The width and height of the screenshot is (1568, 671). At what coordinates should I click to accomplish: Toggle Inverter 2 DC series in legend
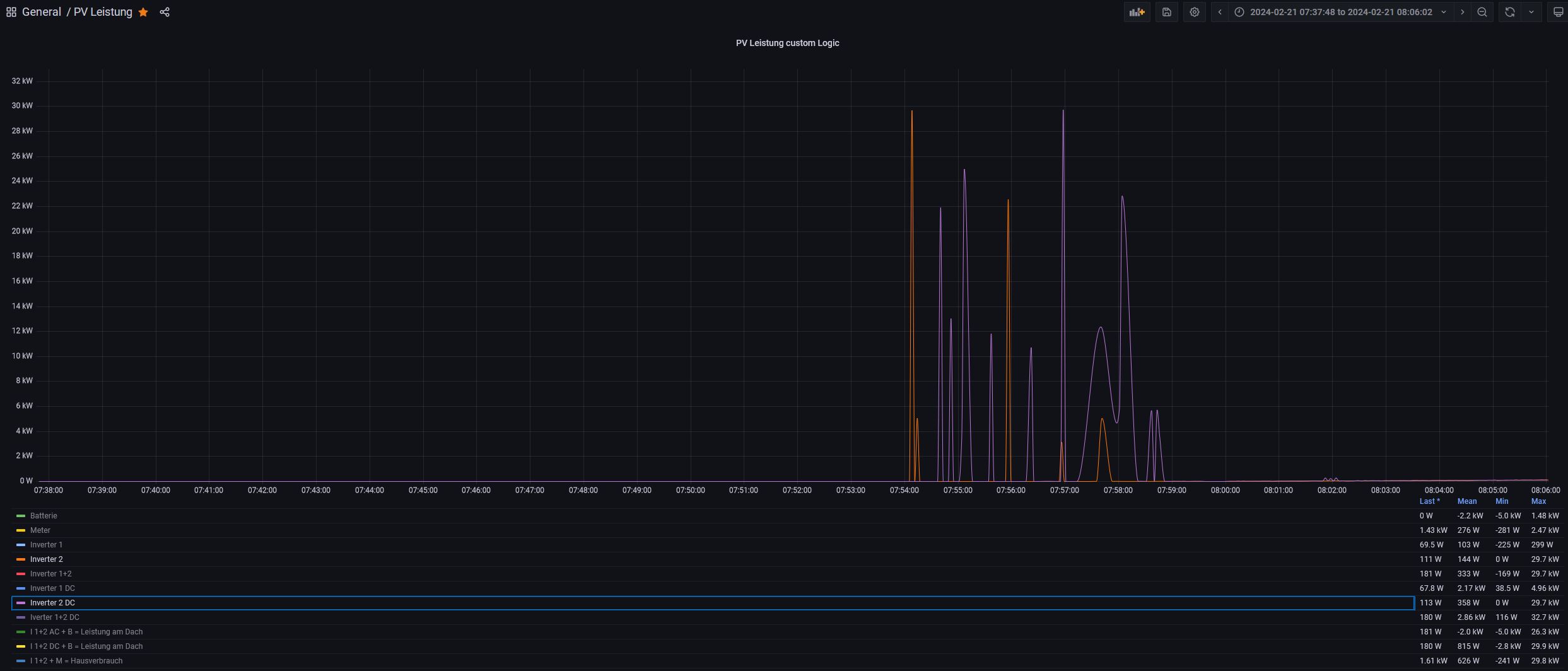click(52, 603)
